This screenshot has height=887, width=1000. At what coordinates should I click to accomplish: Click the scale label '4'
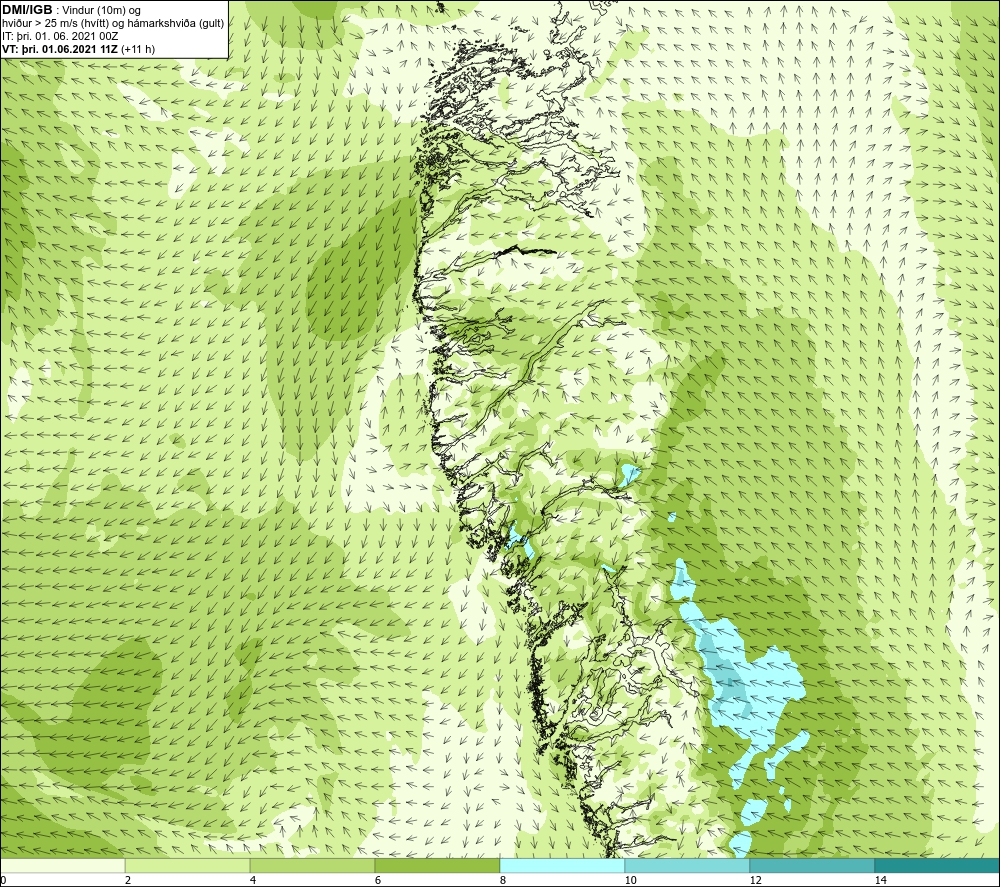253,880
